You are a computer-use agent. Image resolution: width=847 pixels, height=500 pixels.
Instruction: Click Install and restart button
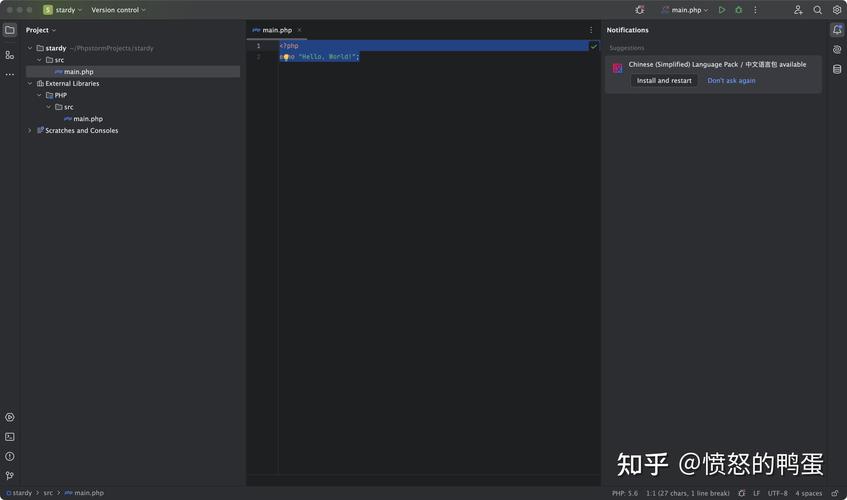coord(664,80)
